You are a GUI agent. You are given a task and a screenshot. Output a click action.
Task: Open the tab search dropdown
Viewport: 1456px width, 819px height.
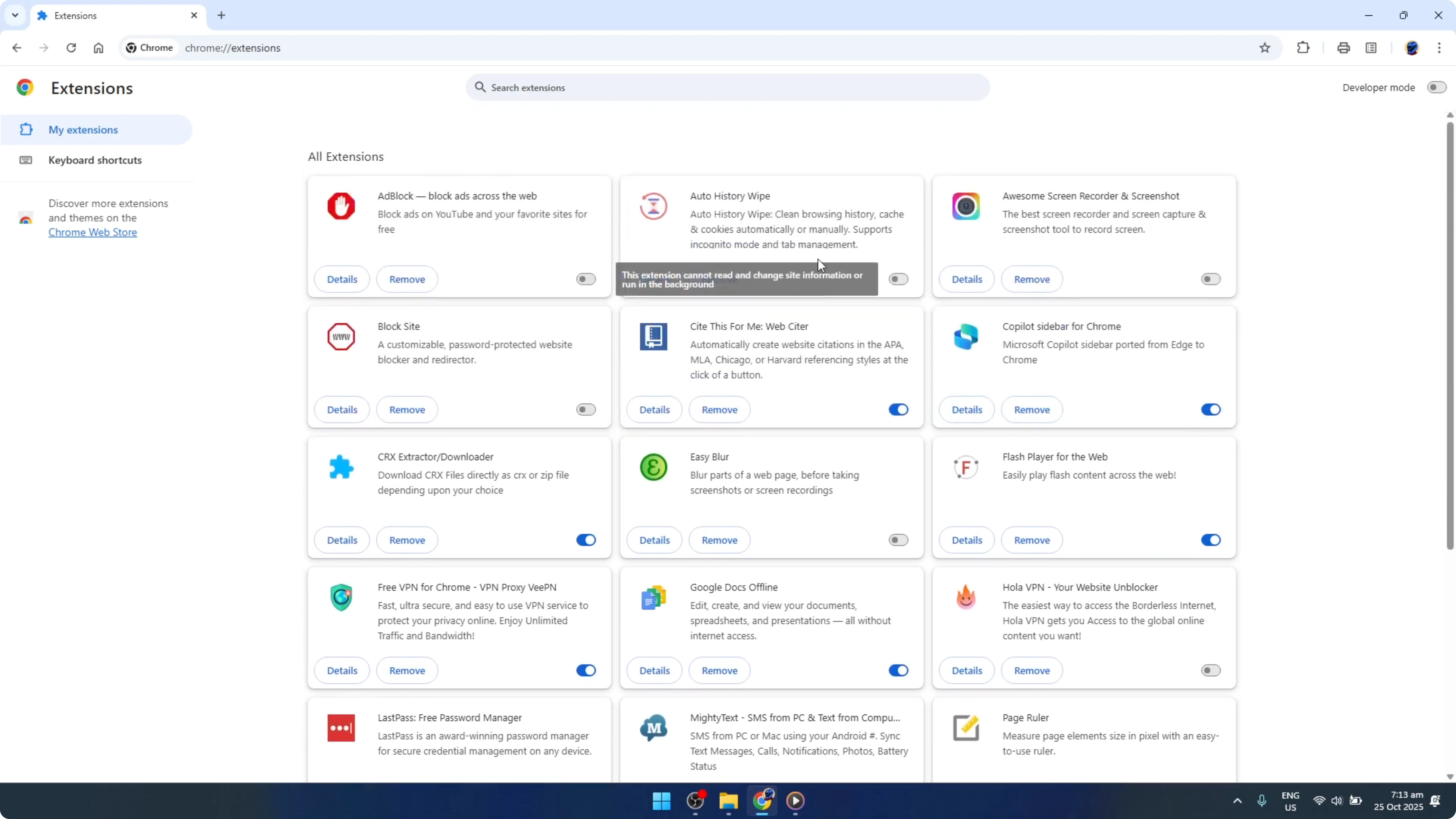point(15,15)
